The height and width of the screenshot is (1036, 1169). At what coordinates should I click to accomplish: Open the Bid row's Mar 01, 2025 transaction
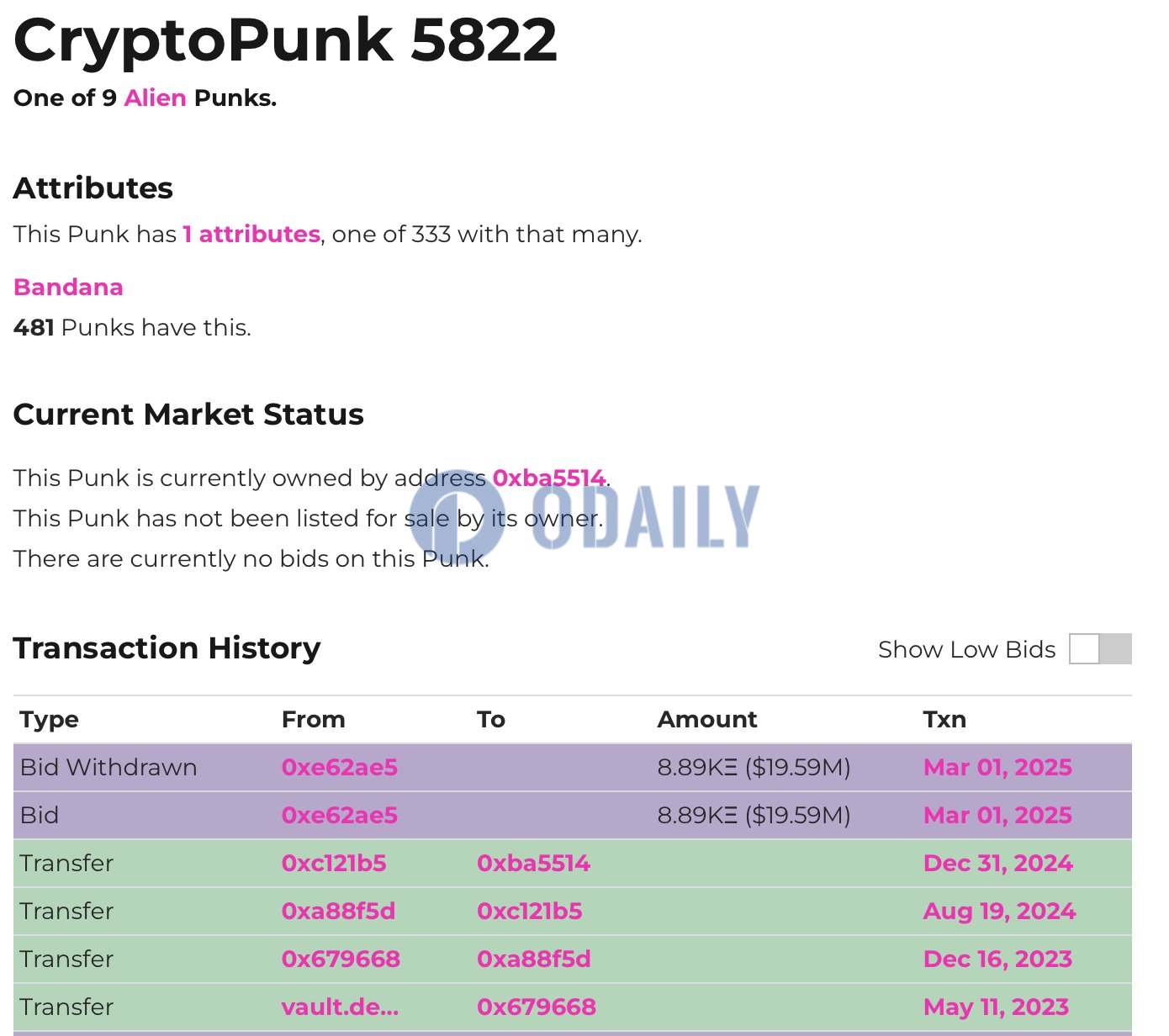pyautogui.click(x=997, y=816)
